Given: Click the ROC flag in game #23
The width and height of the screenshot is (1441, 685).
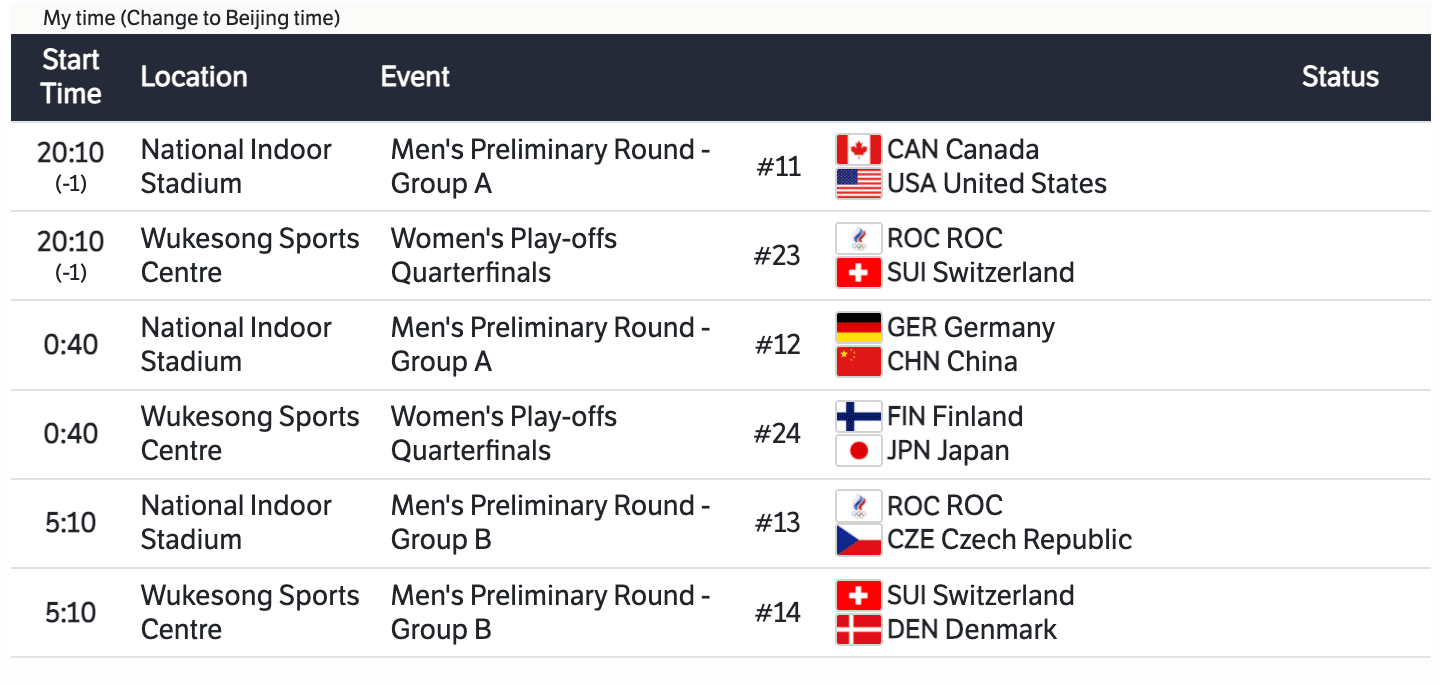Looking at the screenshot, I should click(x=858, y=239).
